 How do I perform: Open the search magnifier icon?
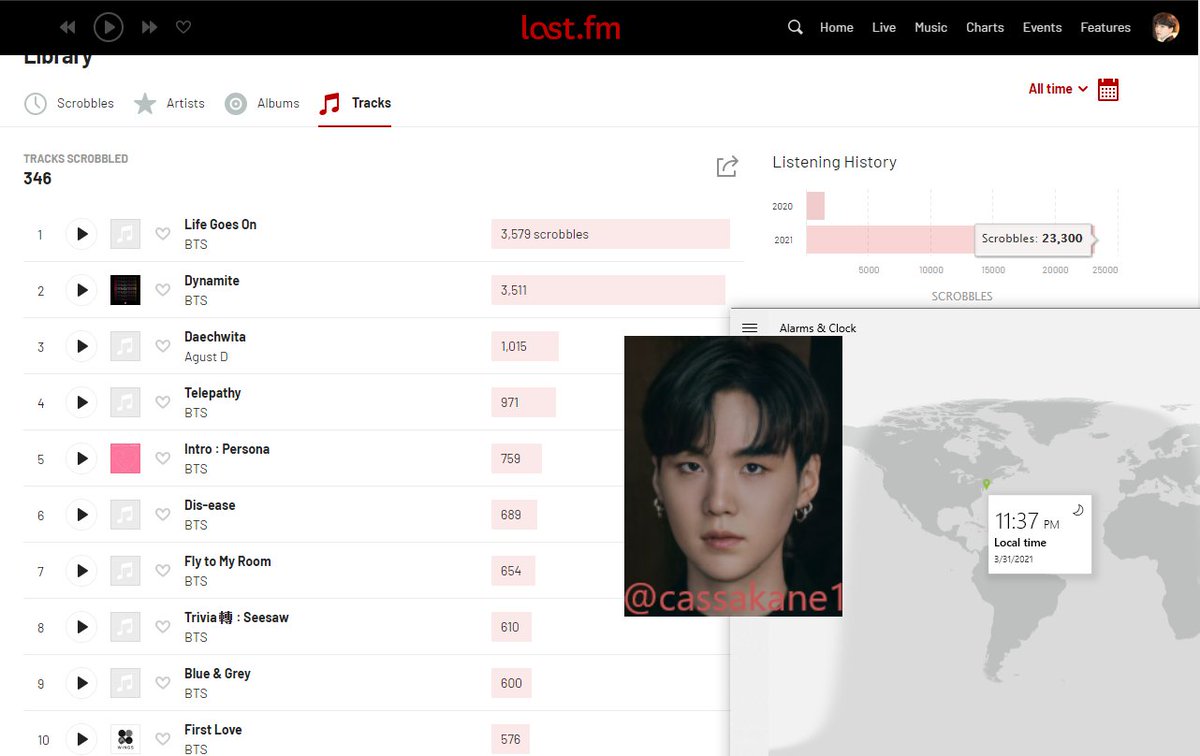pos(795,27)
